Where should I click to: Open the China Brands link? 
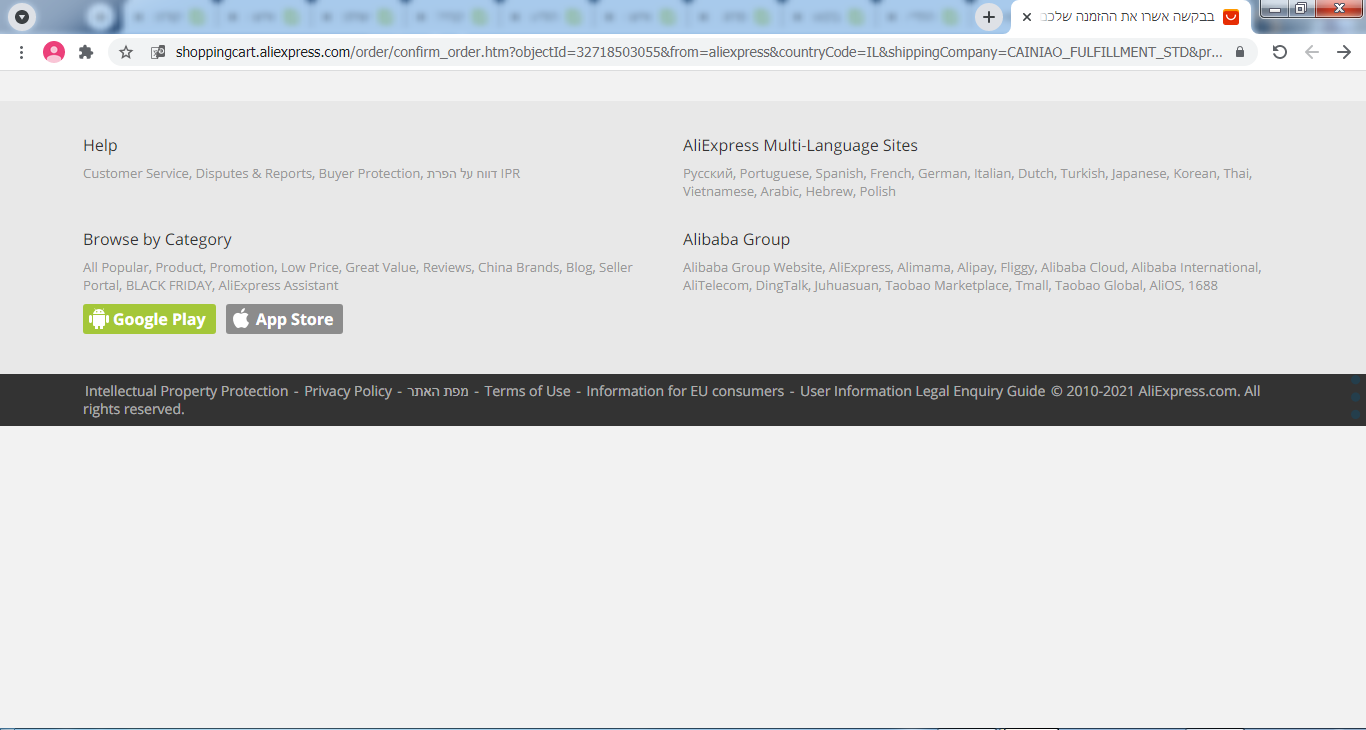518,267
